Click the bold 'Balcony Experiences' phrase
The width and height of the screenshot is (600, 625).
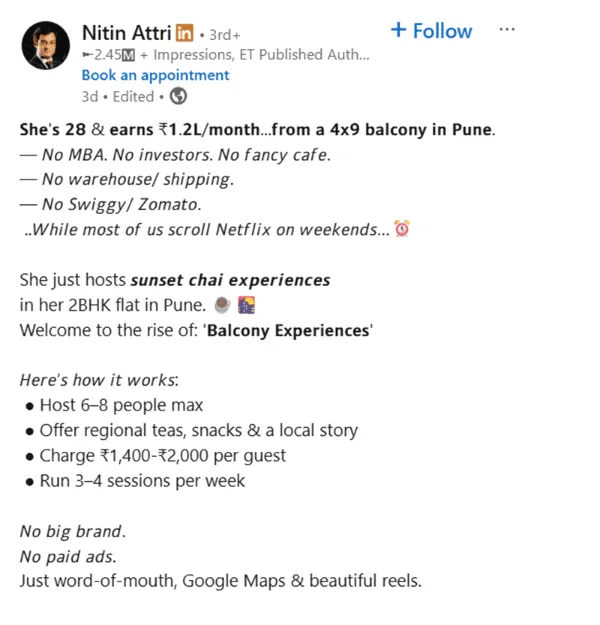(288, 331)
